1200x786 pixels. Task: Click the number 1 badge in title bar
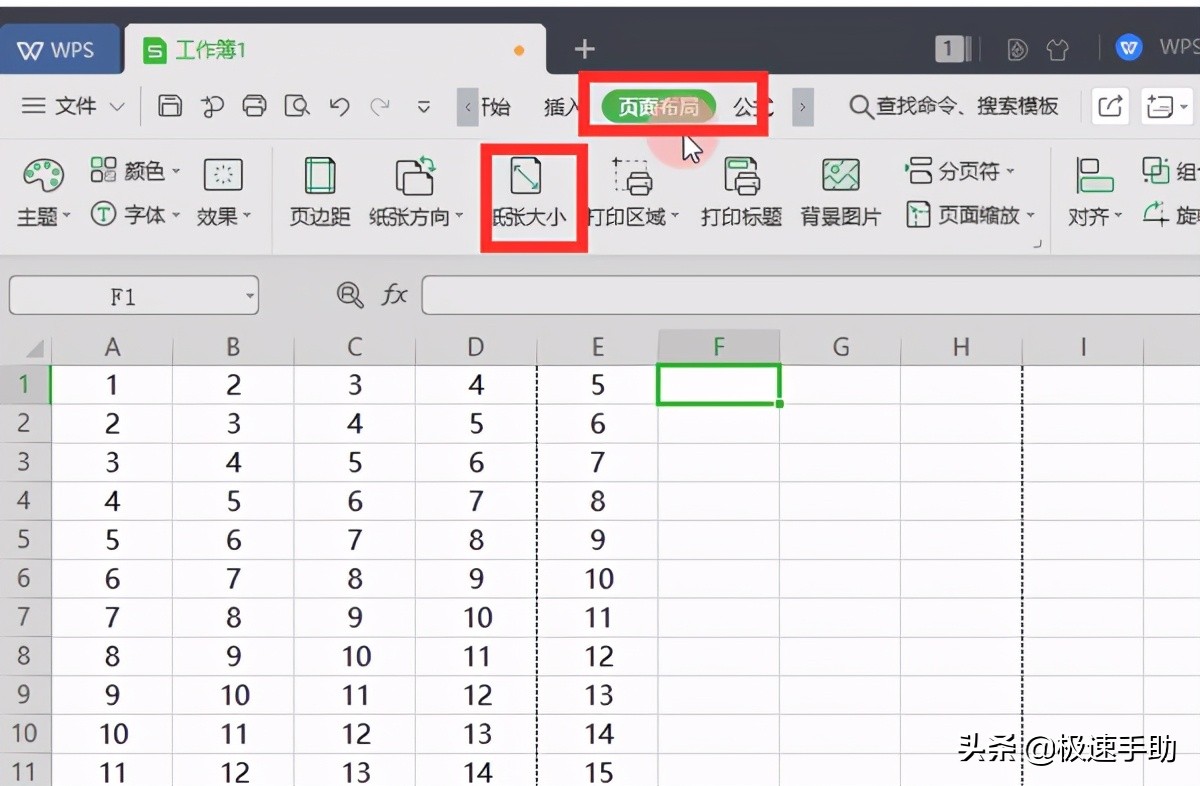click(x=949, y=48)
